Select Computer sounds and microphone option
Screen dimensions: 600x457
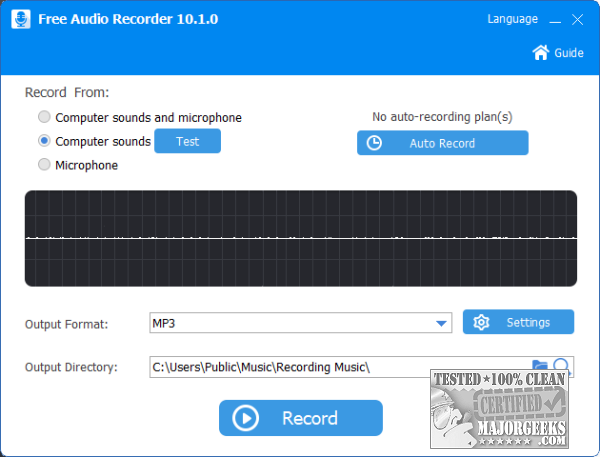tap(44, 118)
